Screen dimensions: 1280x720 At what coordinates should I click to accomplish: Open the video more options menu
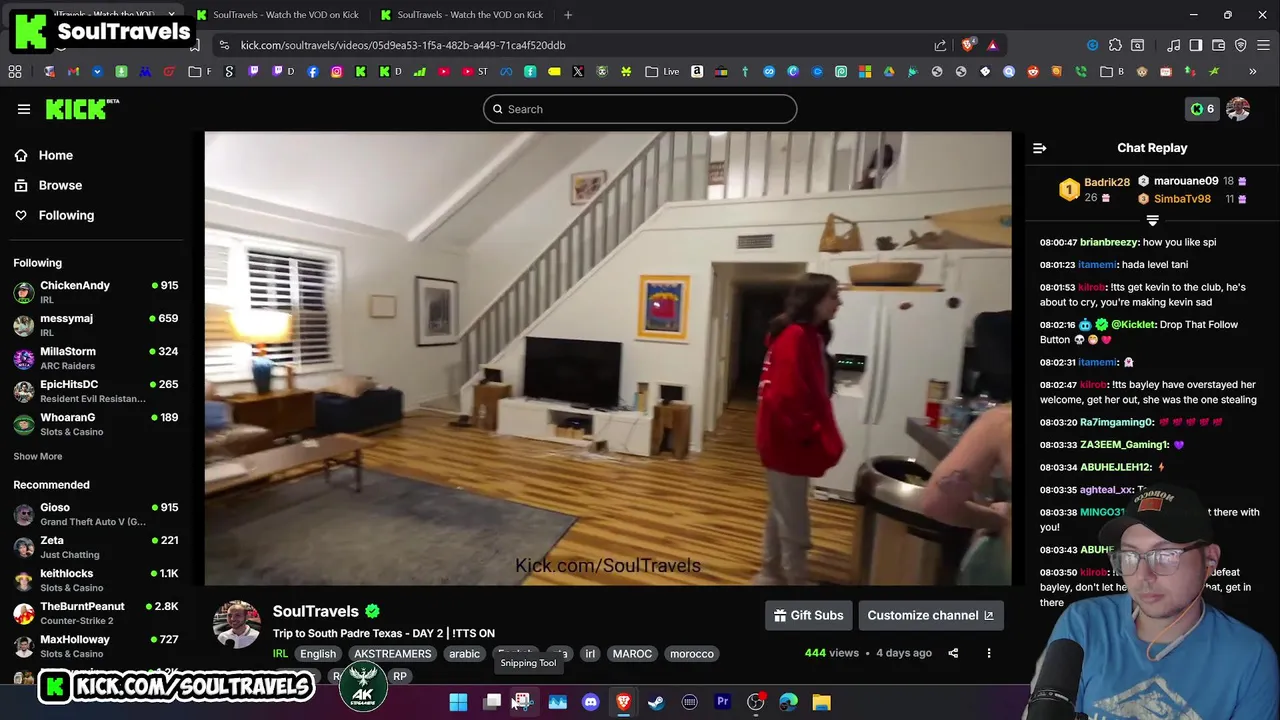click(989, 653)
